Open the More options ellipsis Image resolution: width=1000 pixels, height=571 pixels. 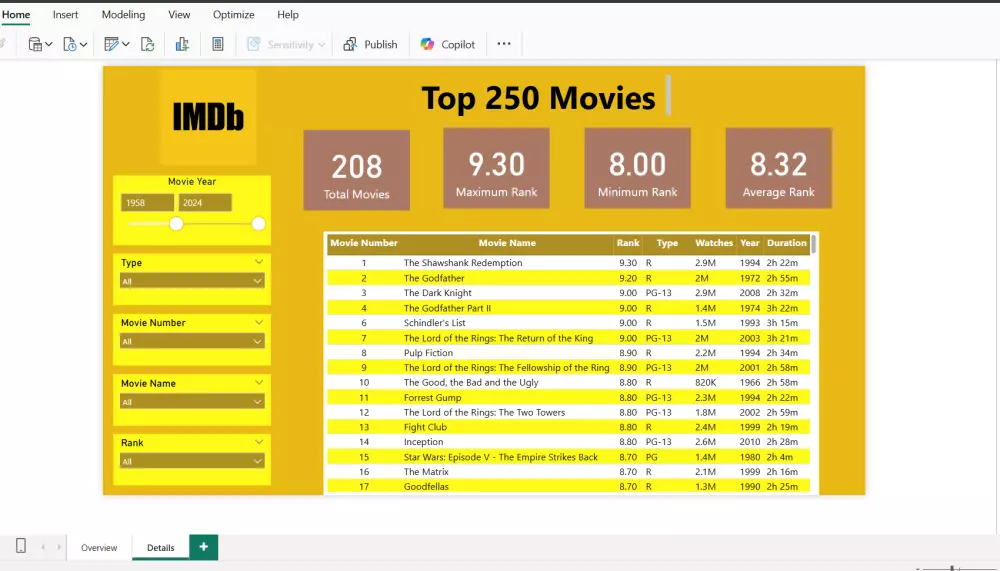click(504, 44)
